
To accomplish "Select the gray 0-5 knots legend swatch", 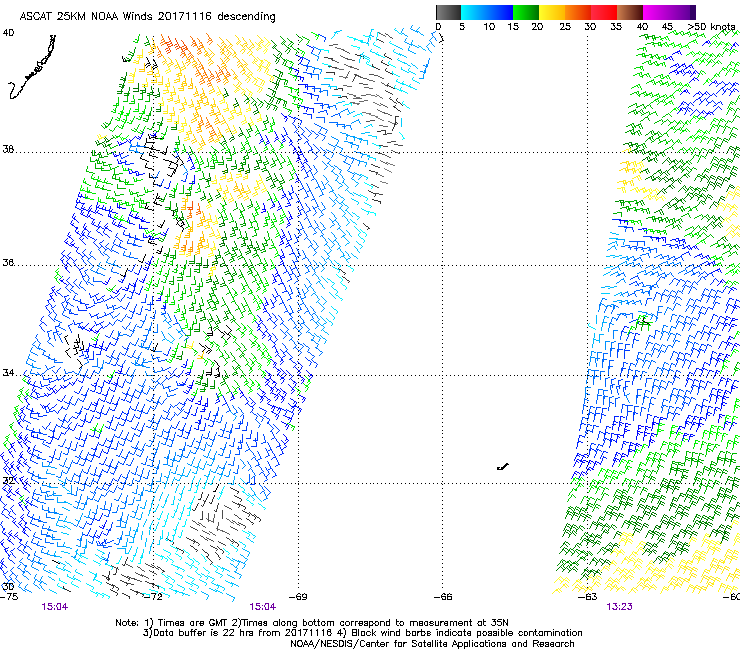I will [x=448, y=12].
